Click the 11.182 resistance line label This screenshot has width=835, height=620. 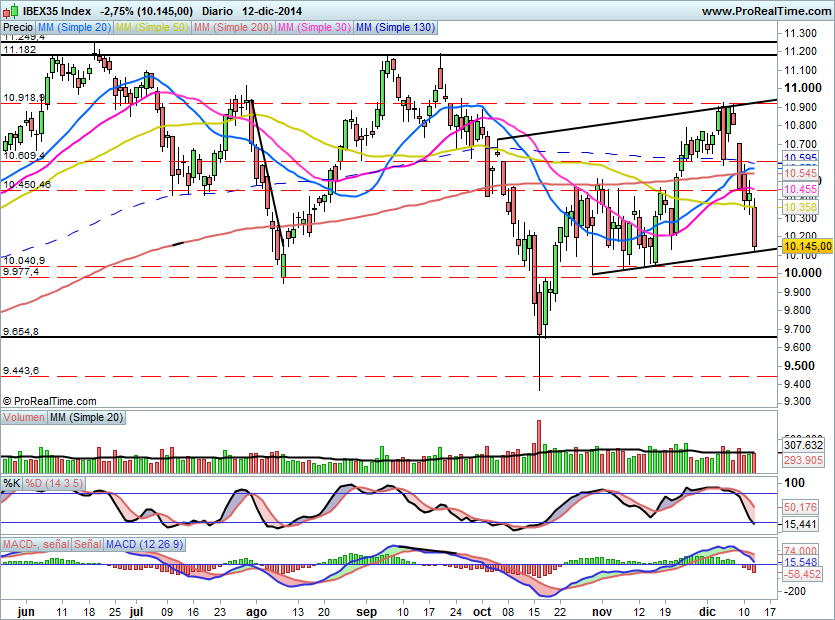pyautogui.click(x=20, y=50)
